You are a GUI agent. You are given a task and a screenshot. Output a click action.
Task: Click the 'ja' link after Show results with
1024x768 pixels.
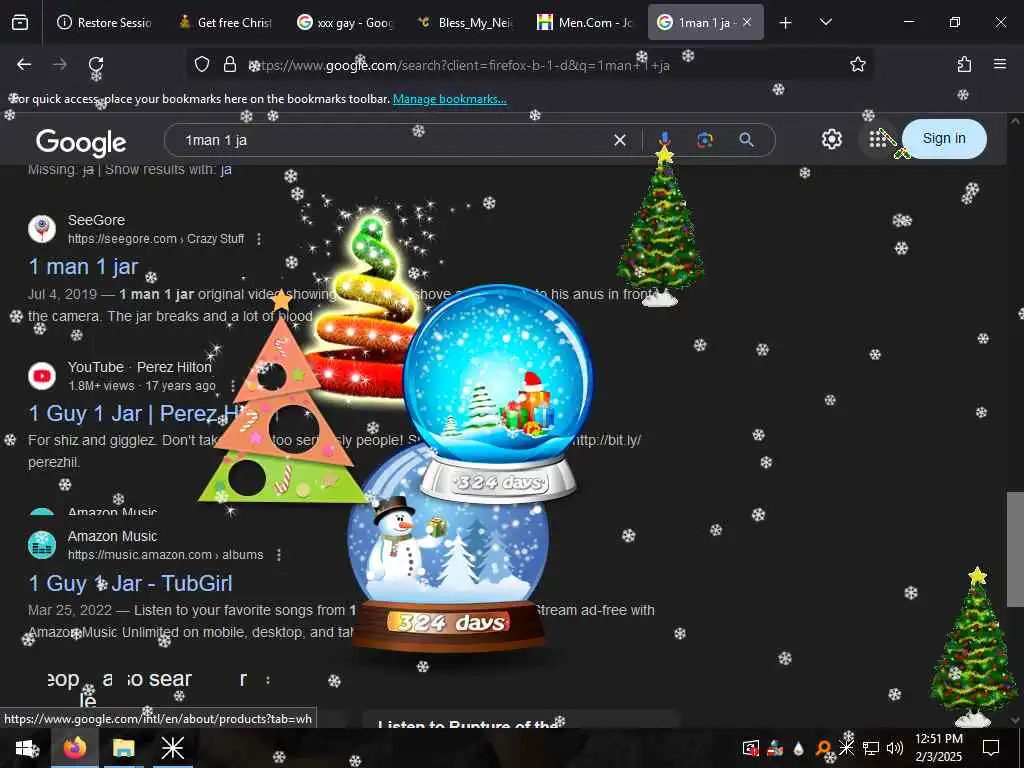226,170
